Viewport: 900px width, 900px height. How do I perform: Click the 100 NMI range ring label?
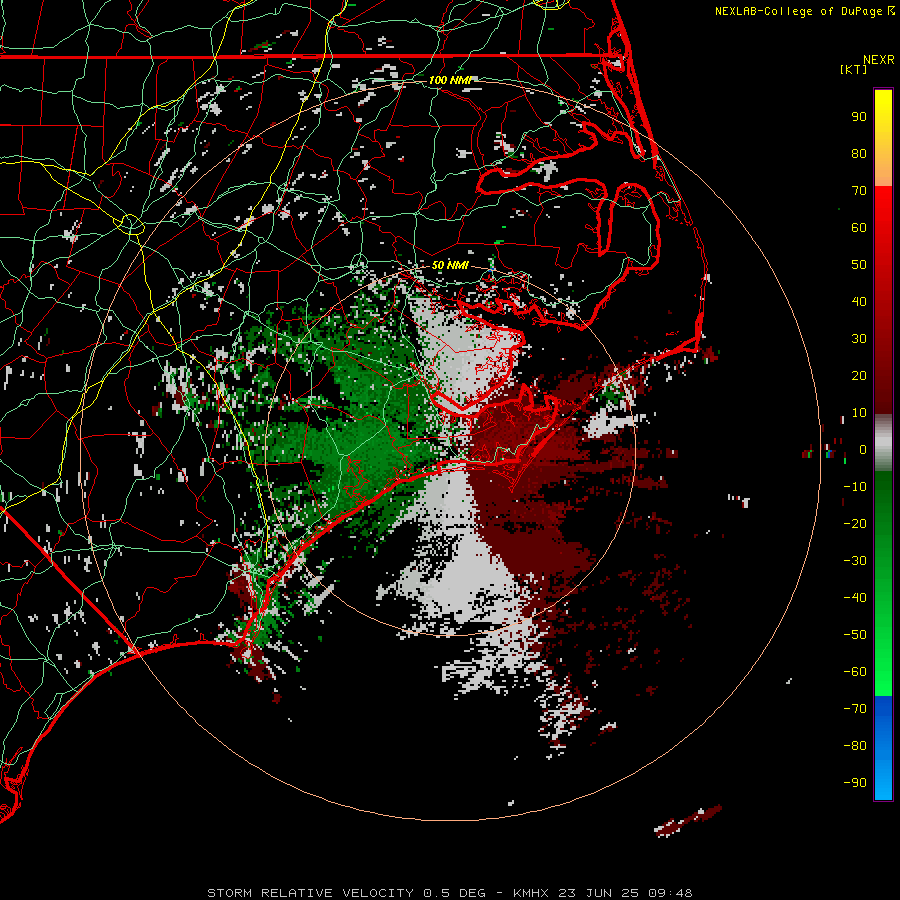point(451,80)
